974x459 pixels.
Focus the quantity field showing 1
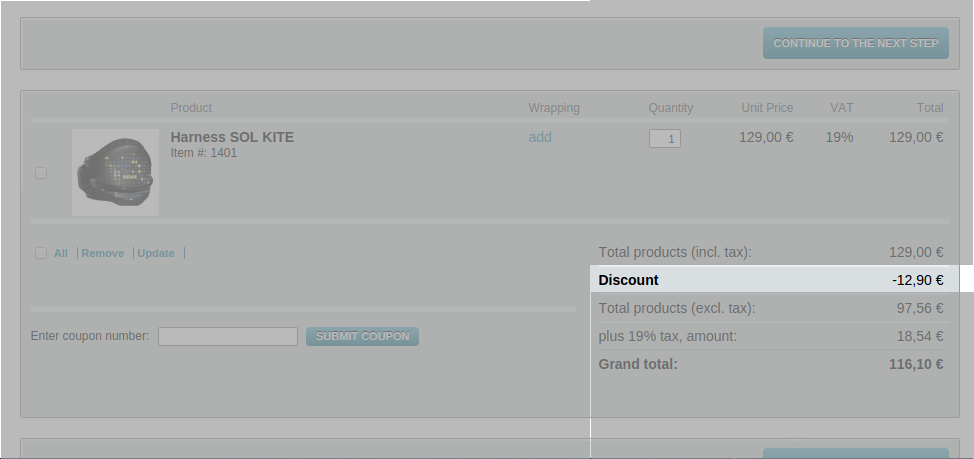[665, 139]
